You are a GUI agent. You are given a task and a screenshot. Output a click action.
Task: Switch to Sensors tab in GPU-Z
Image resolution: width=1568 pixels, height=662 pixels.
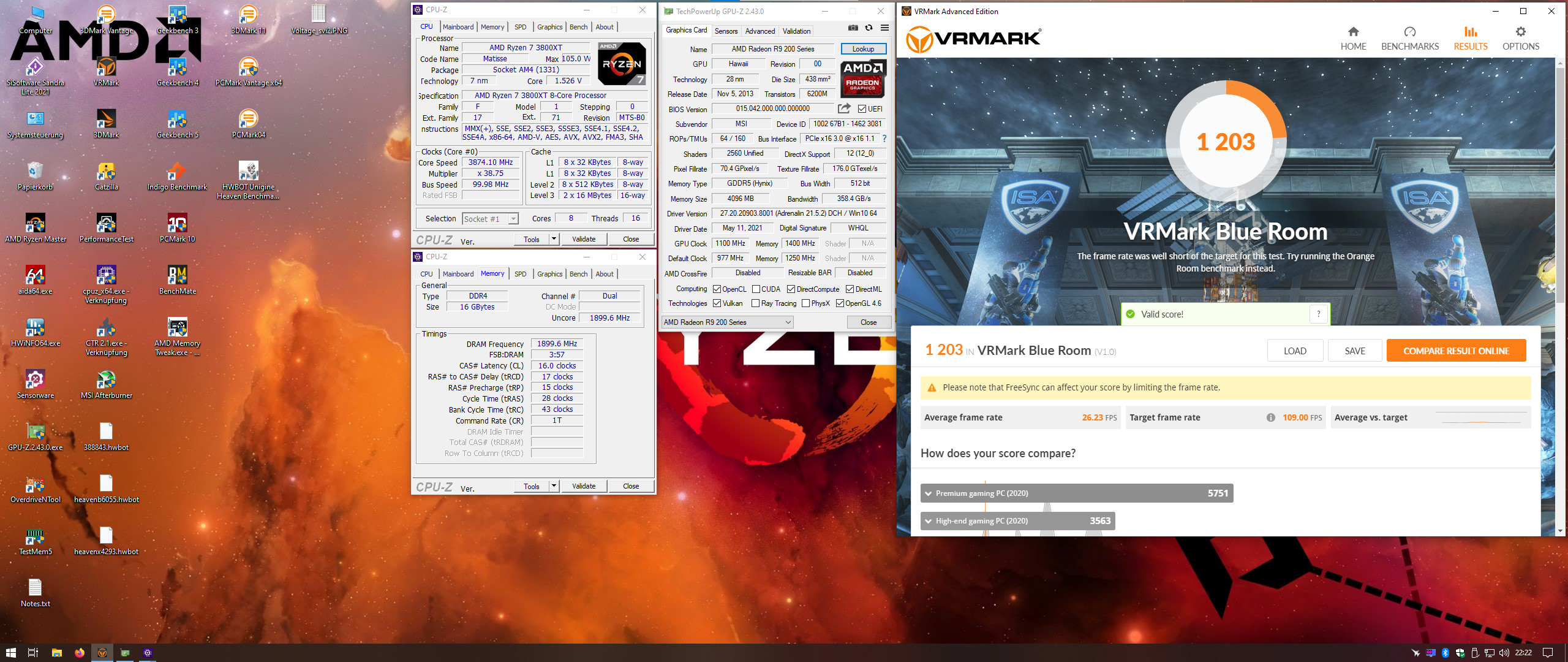point(726,31)
